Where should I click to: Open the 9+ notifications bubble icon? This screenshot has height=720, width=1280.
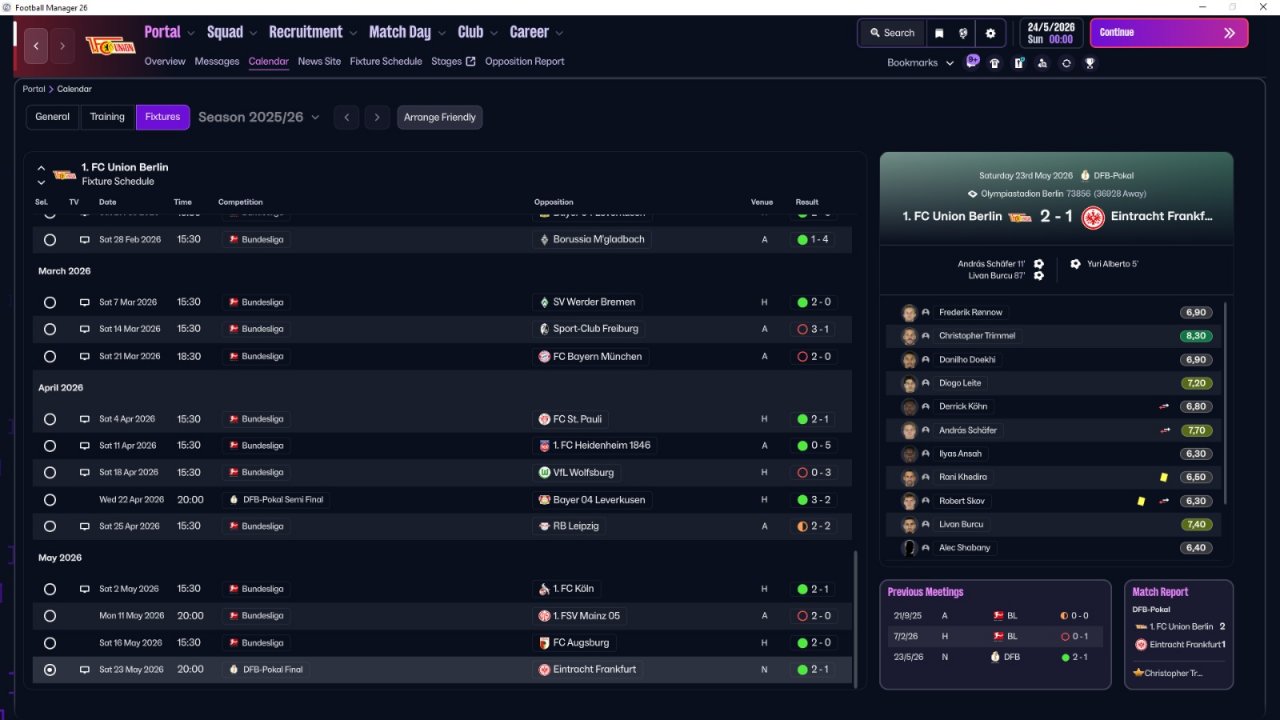(972, 61)
